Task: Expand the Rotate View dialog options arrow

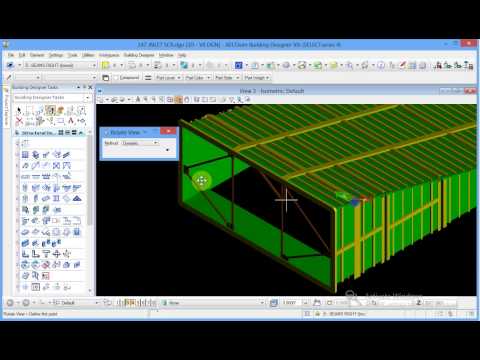Action: coord(167,150)
